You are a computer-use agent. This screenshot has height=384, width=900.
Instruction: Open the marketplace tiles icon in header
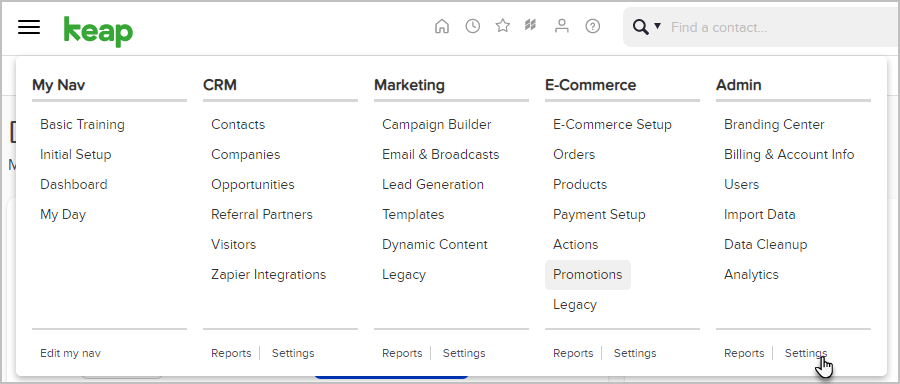coord(530,25)
